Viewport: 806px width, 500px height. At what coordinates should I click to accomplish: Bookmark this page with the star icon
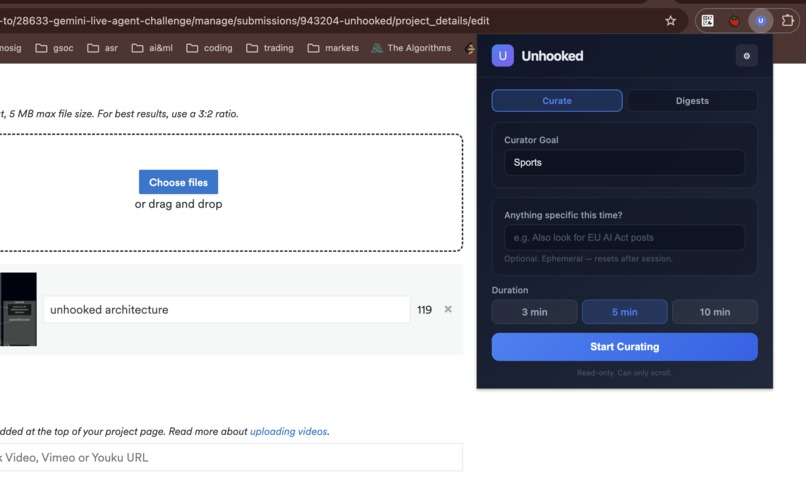click(670, 21)
